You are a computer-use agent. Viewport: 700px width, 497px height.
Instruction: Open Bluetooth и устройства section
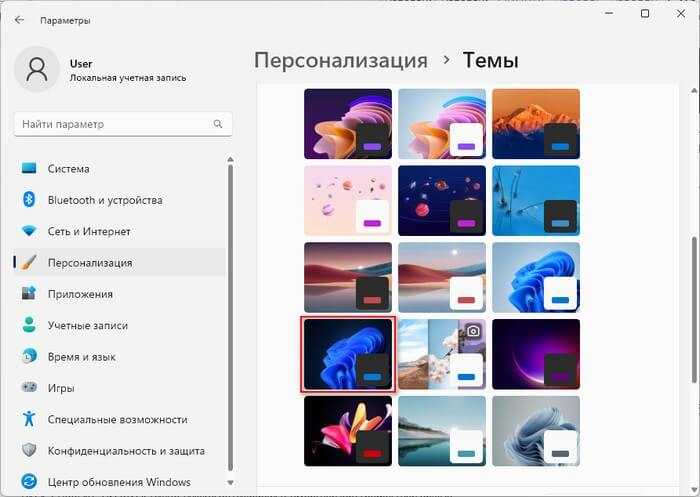coord(120,200)
